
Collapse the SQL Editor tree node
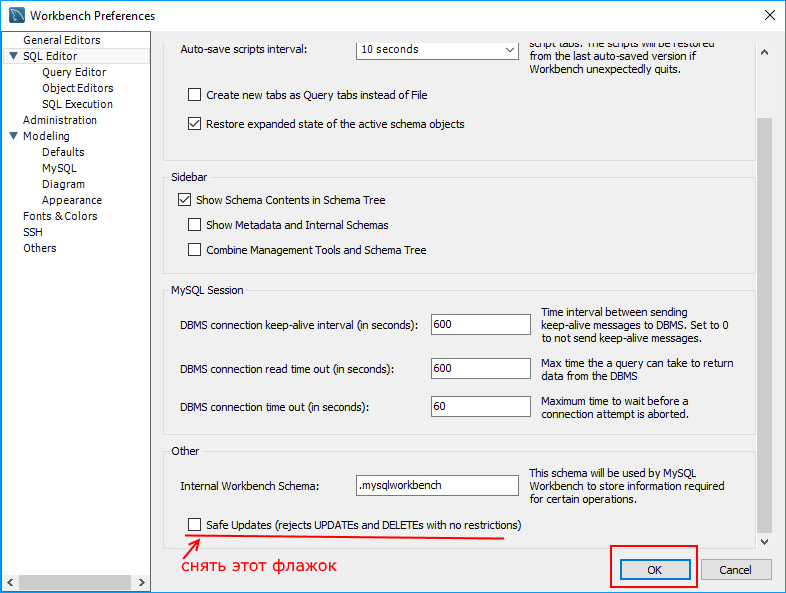(13, 57)
